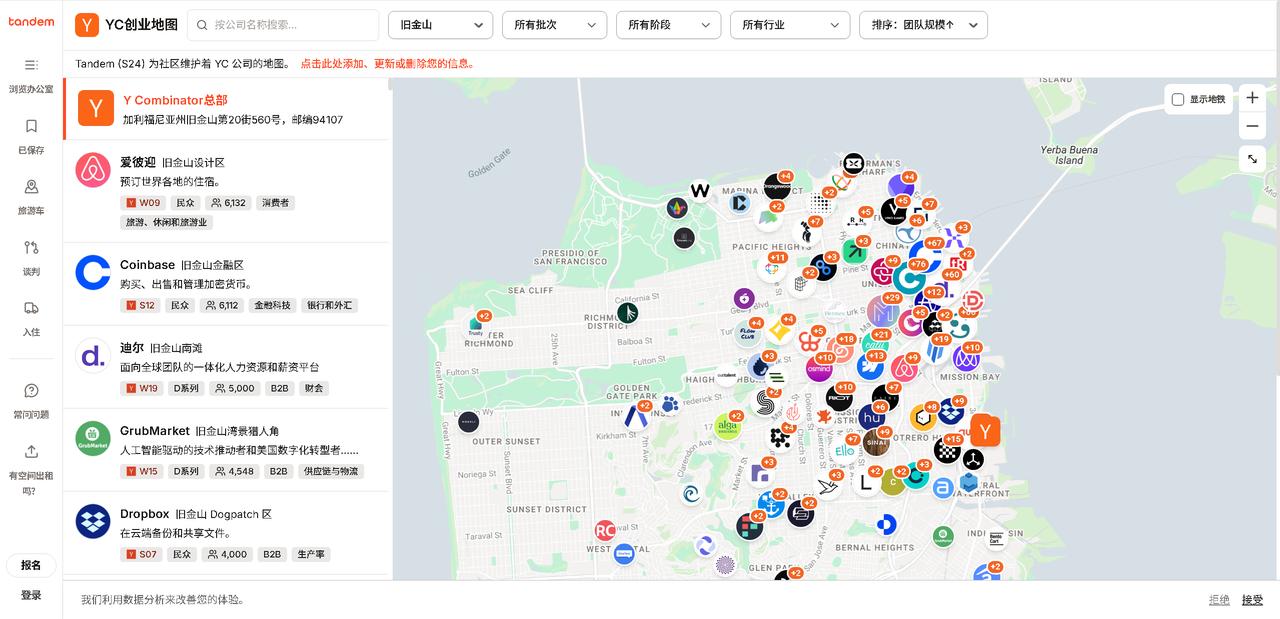Select the Y Combinator总部 list entry
The height and width of the screenshot is (619, 1280).
click(226, 109)
